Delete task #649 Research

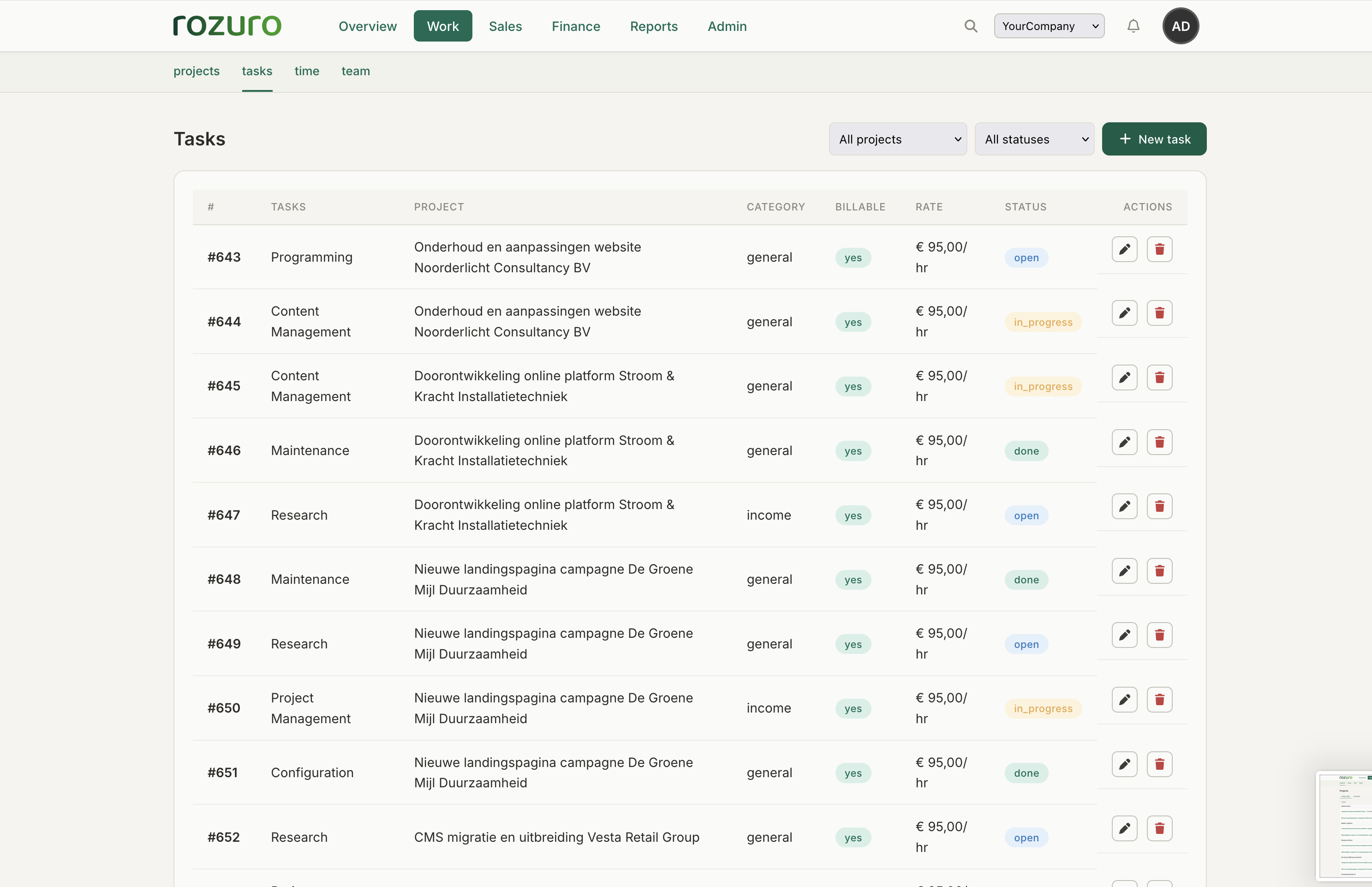[1159, 635]
